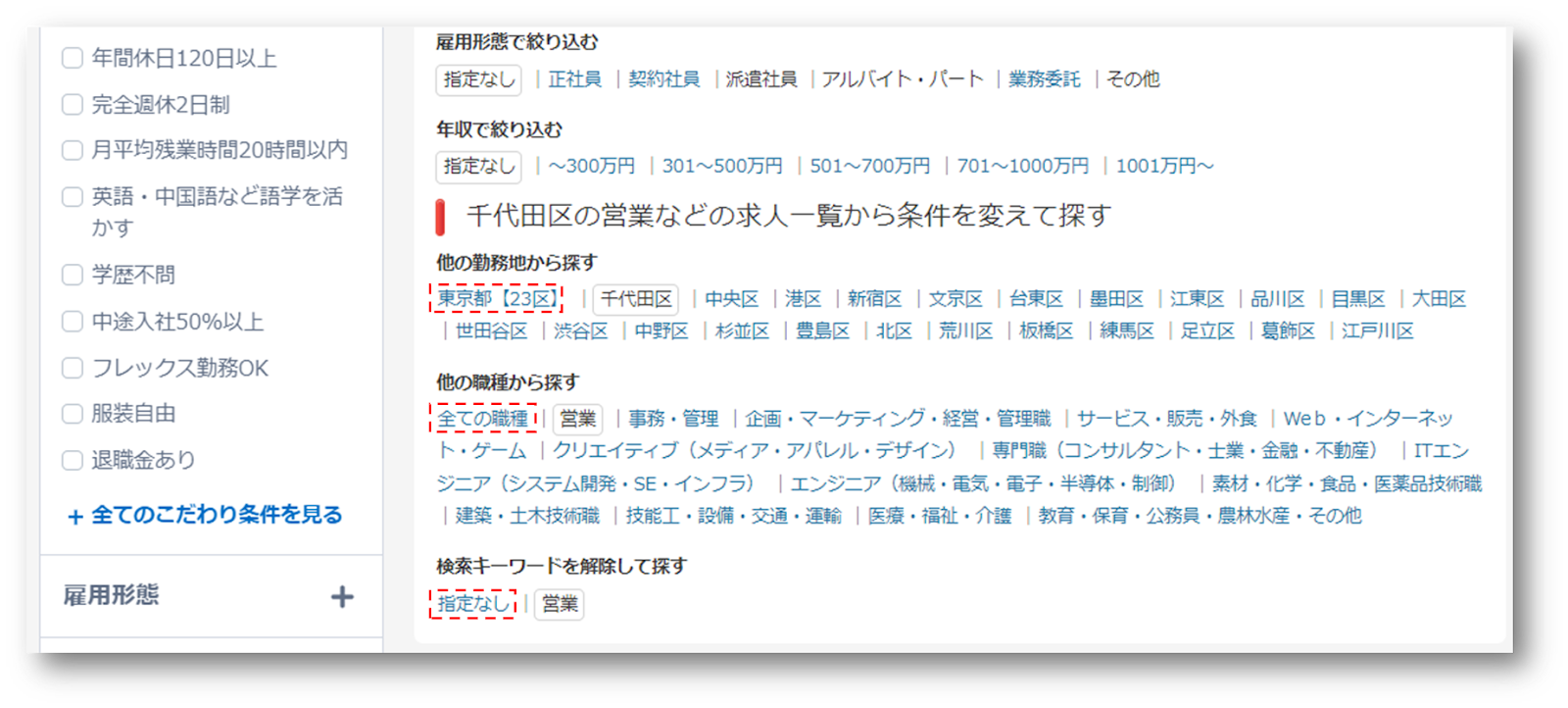
Task: Go to 北区 jobs
Action: (894, 331)
